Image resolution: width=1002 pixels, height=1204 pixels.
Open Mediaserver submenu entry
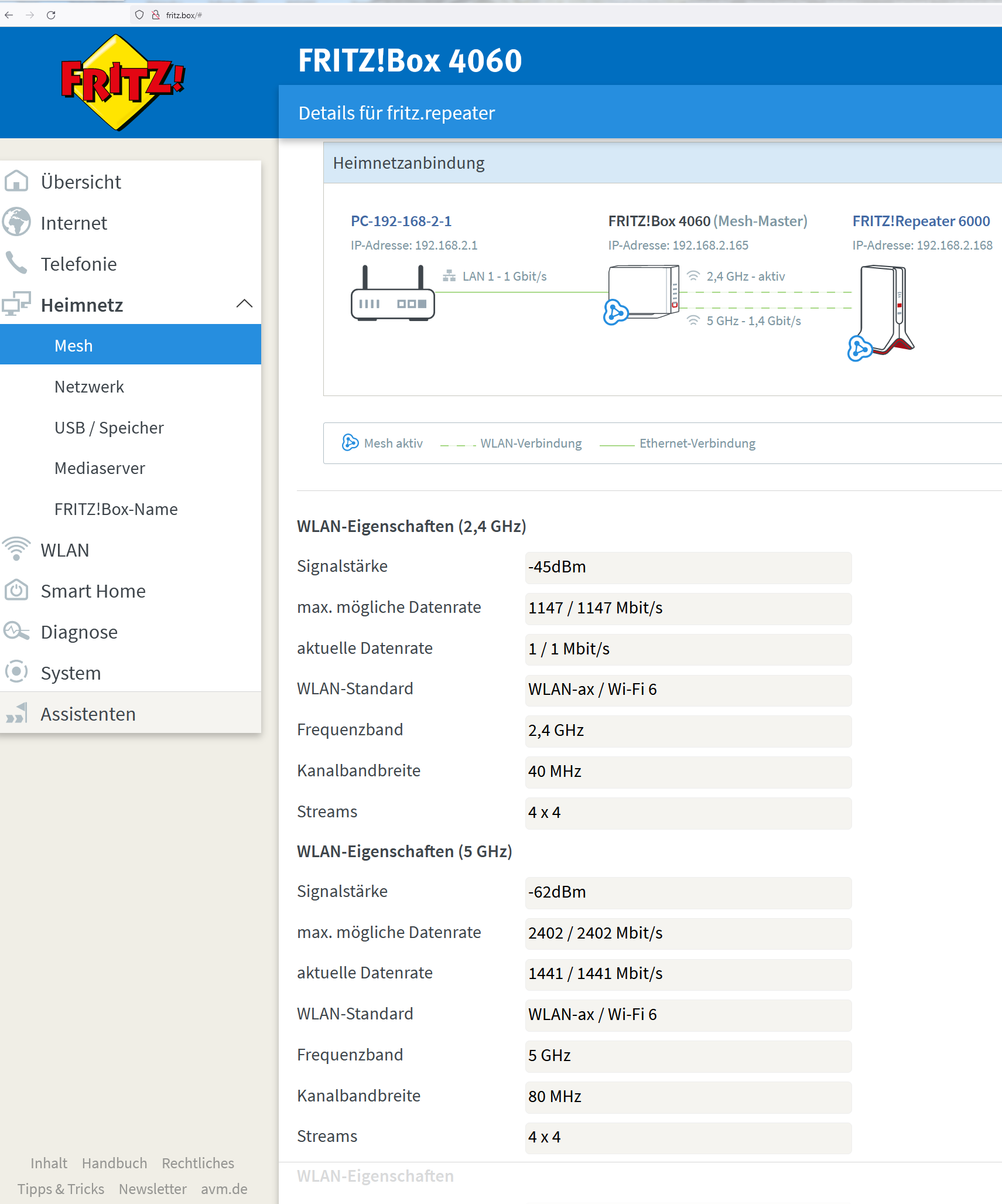click(x=131, y=468)
